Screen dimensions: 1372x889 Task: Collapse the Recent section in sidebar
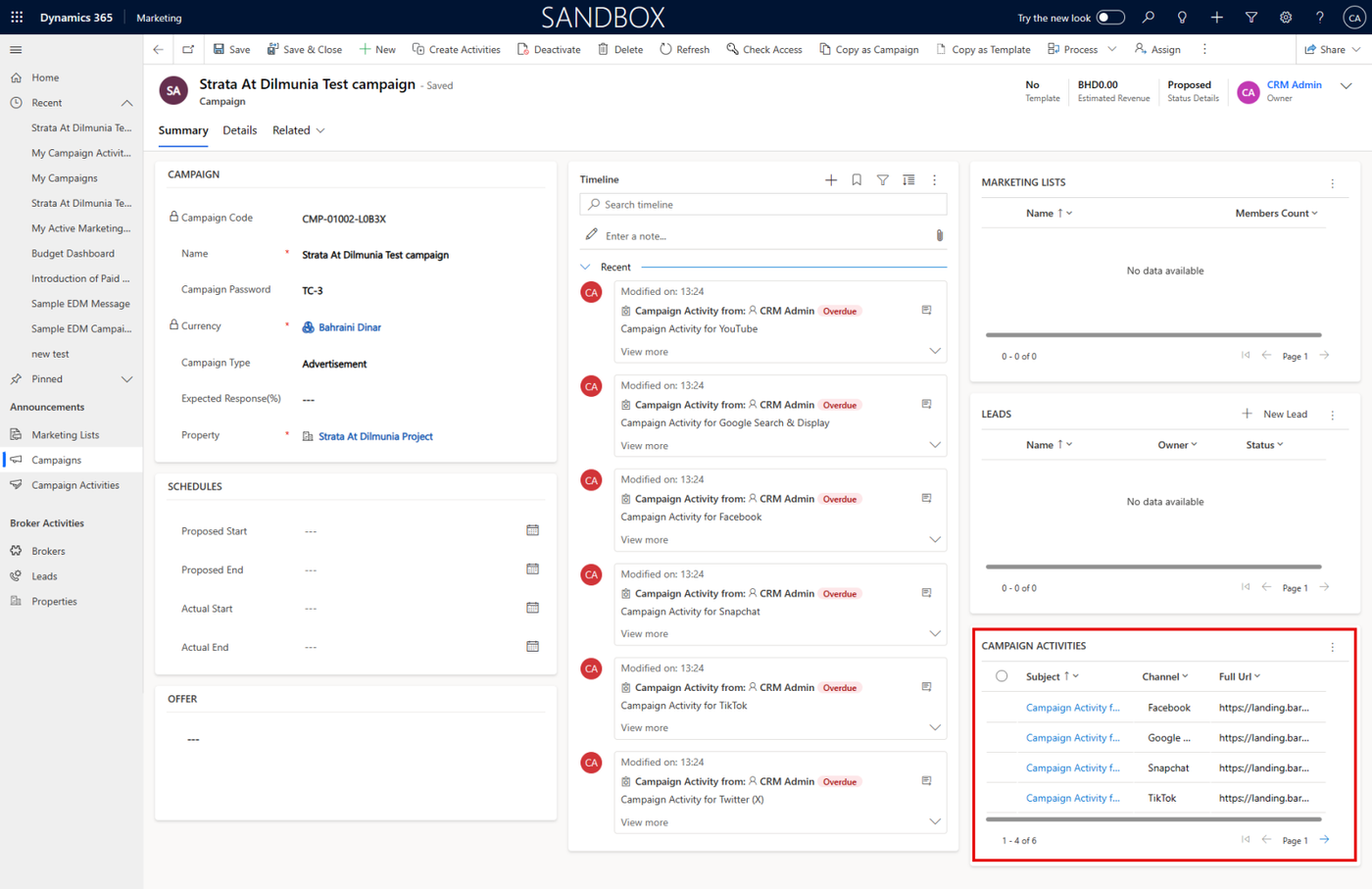[x=126, y=103]
